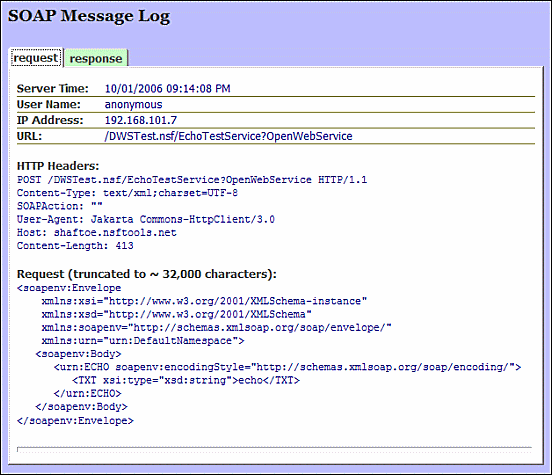Click the closing /urn:ECHO tag
This screenshot has width=552, height=475.
[87, 394]
